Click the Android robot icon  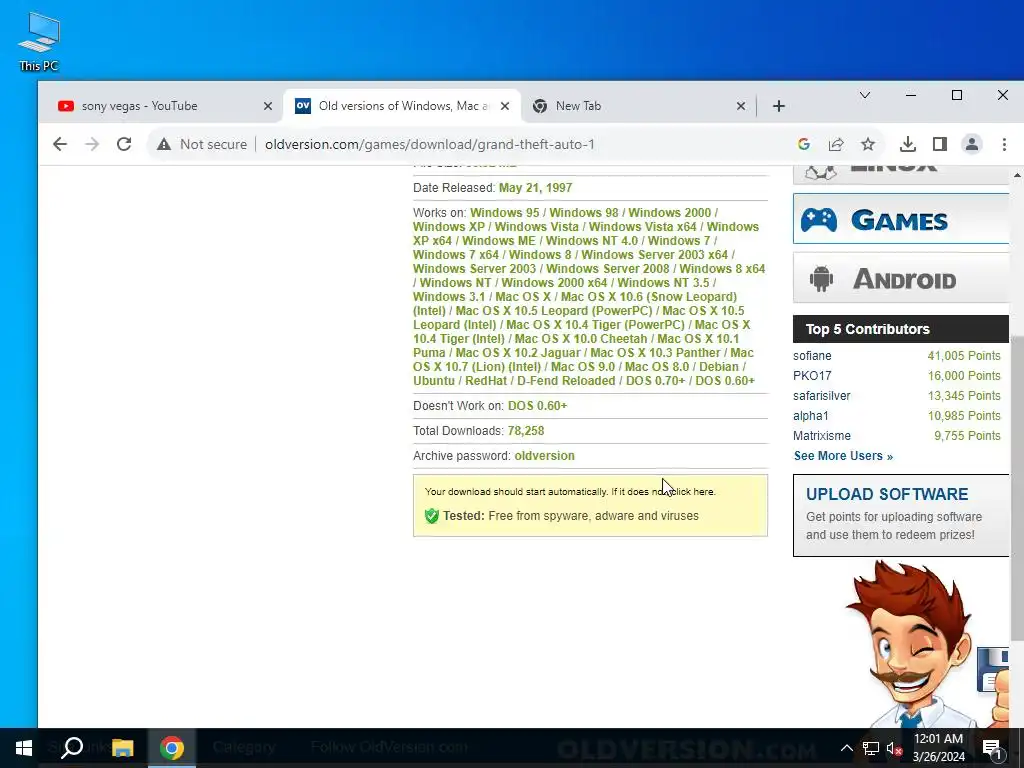821,279
